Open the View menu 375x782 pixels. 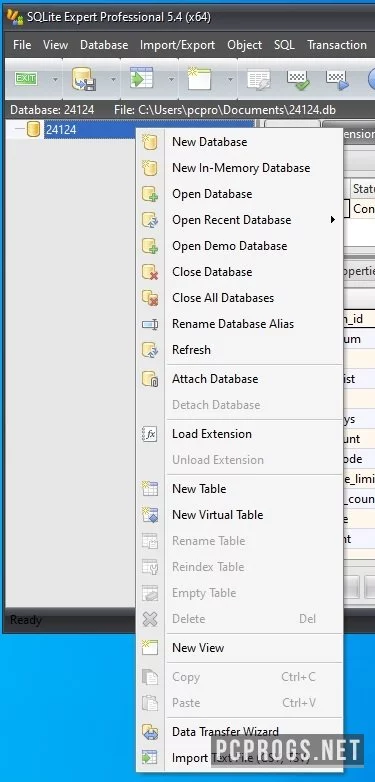click(55, 45)
